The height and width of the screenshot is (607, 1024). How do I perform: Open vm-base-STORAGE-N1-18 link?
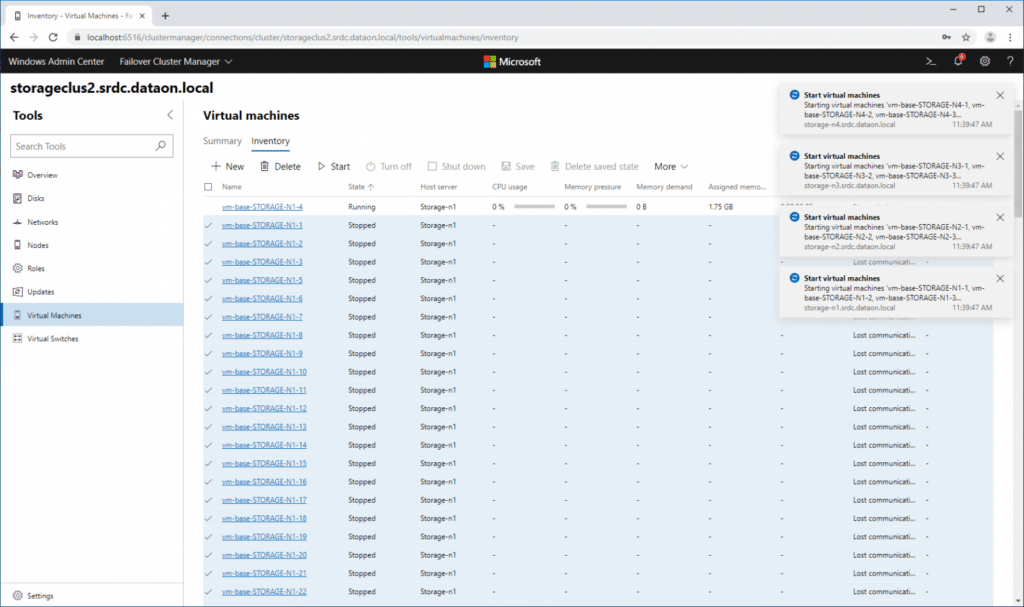[x=264, y=518]
